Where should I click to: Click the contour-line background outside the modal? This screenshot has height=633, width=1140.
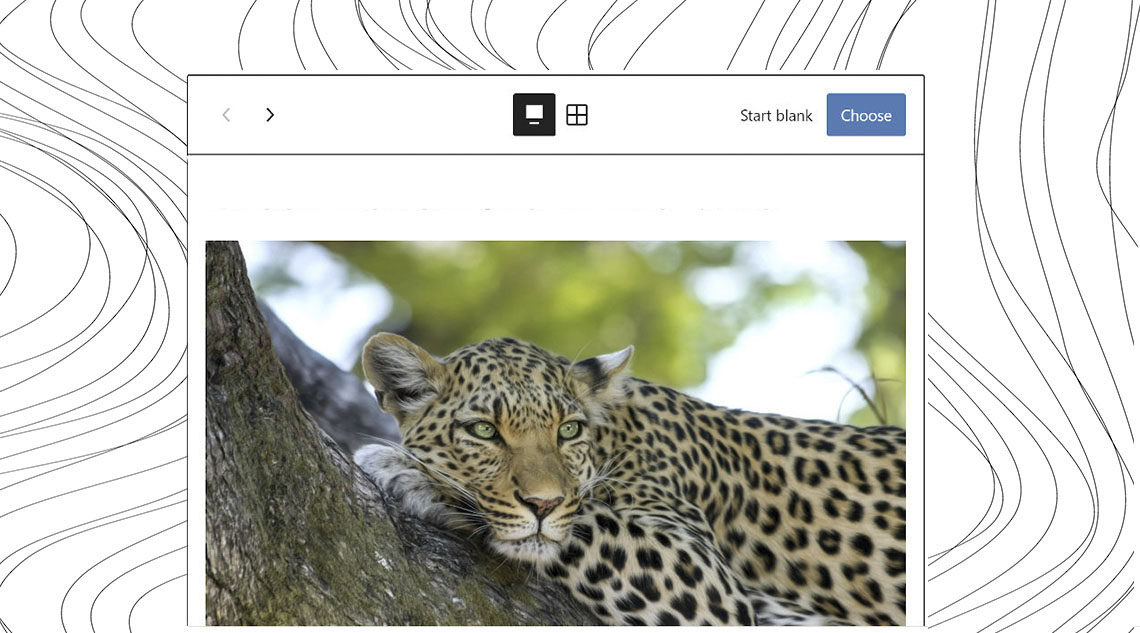1030,300
